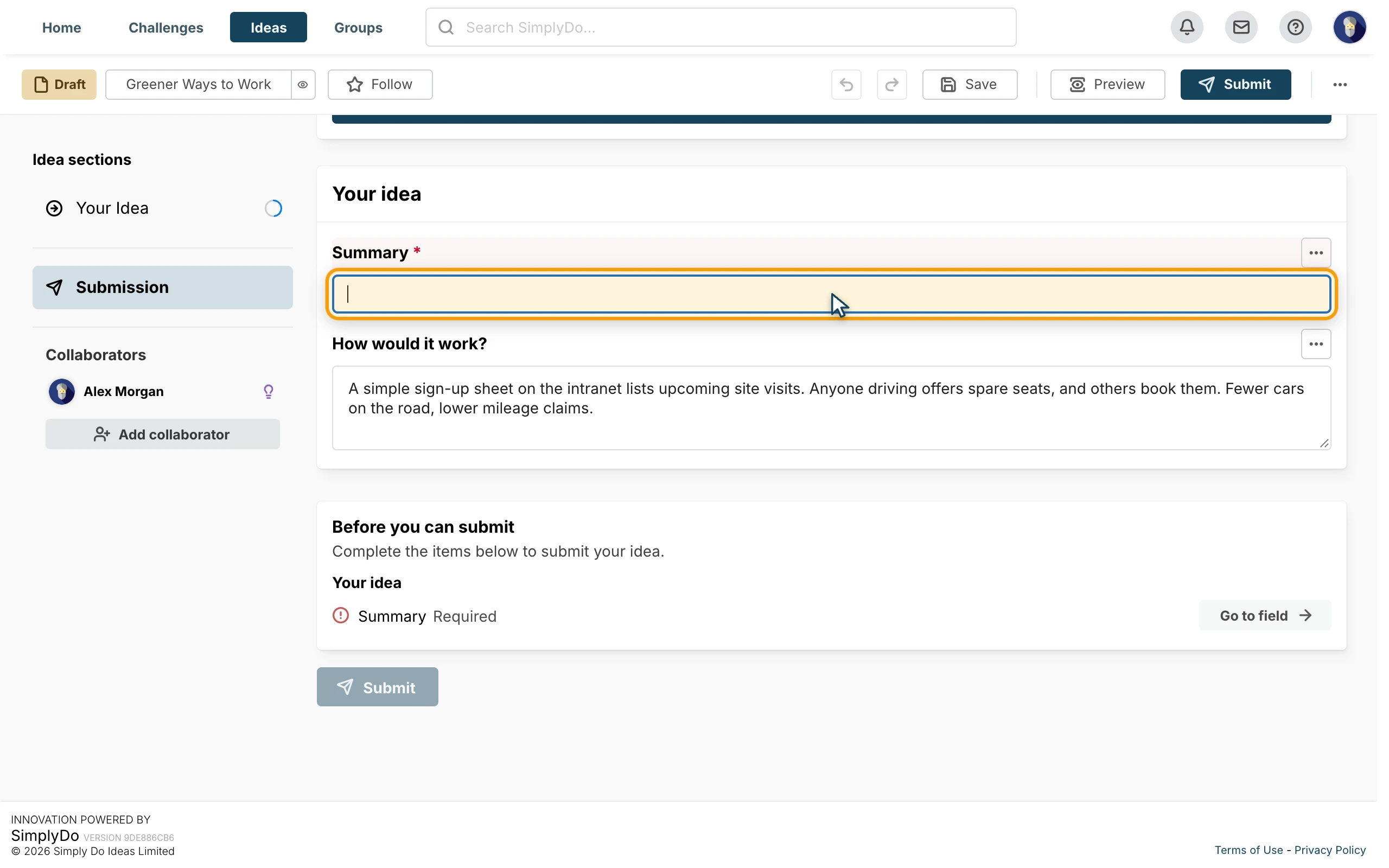Save the draft idea
Screen dimensions: 1389x868
970,85
